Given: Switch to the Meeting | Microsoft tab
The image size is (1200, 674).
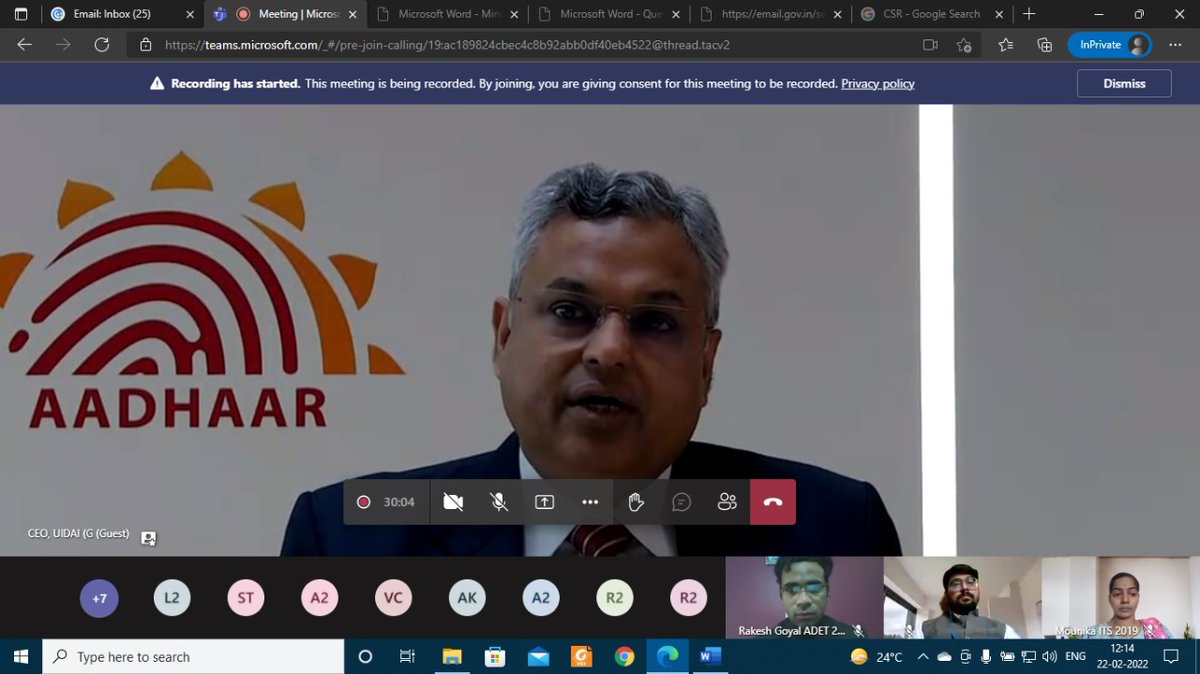Looking at the screenshot, I should tap(287, 14).
